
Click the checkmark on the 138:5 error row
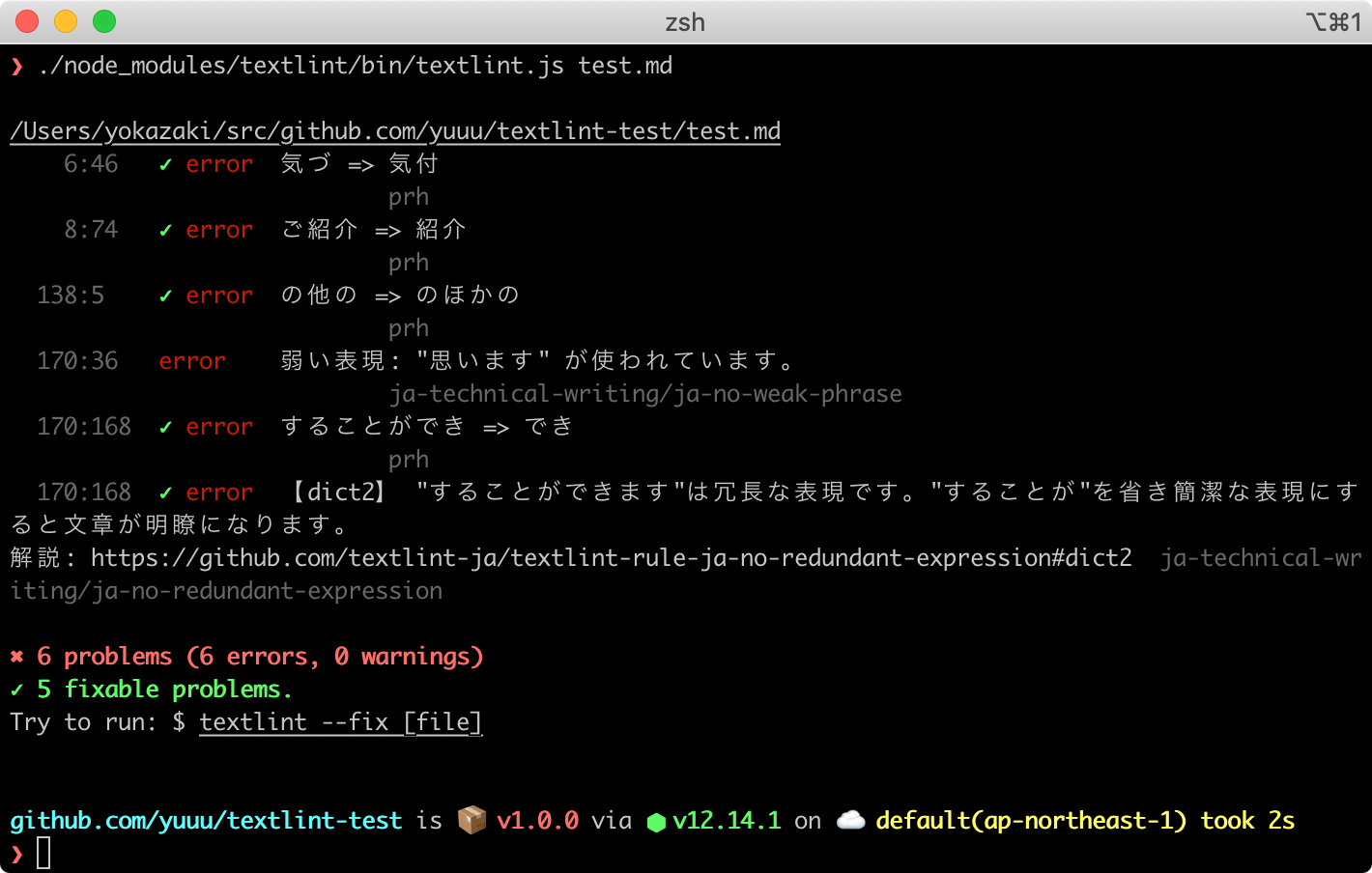tap(164, 295)
